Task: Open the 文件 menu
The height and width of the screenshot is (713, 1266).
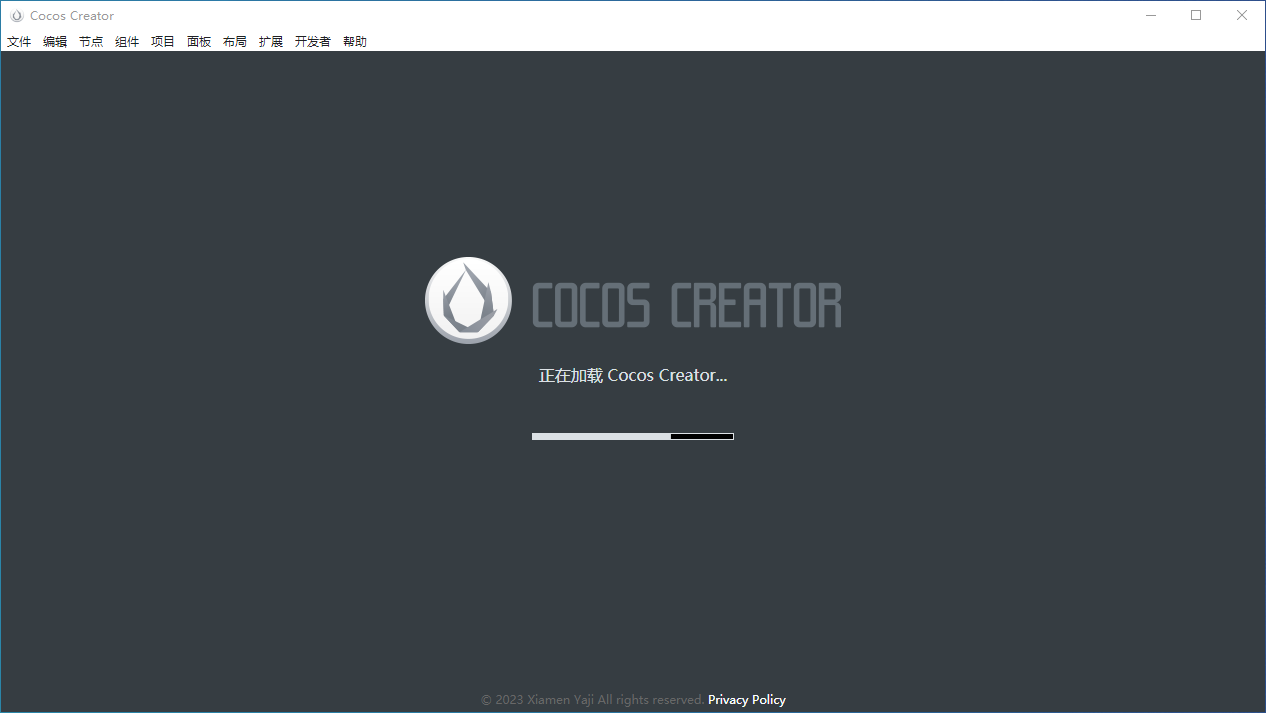Action: click(19, 42)
